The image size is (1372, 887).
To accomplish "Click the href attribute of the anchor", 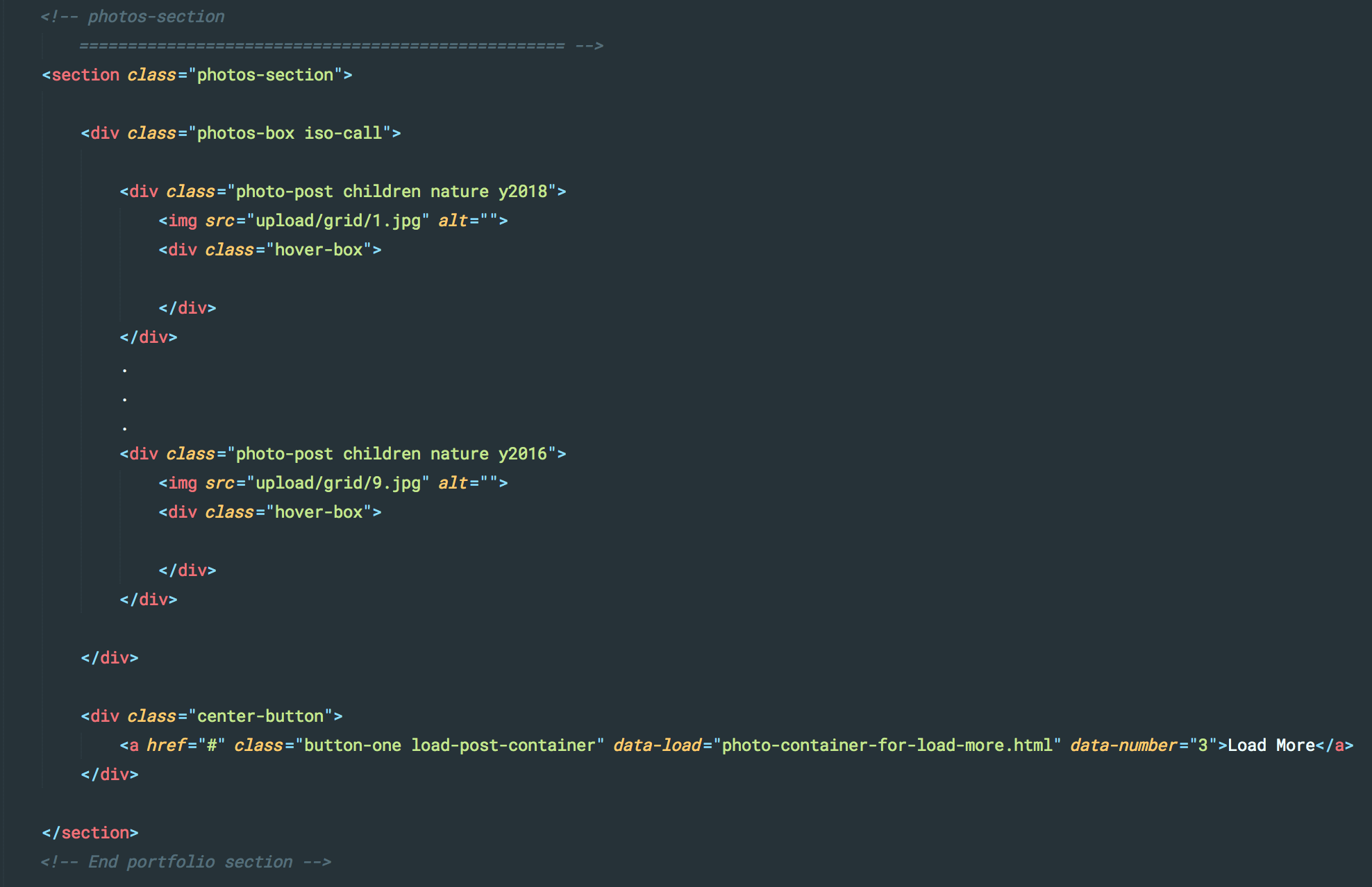I will pos(166,745).
